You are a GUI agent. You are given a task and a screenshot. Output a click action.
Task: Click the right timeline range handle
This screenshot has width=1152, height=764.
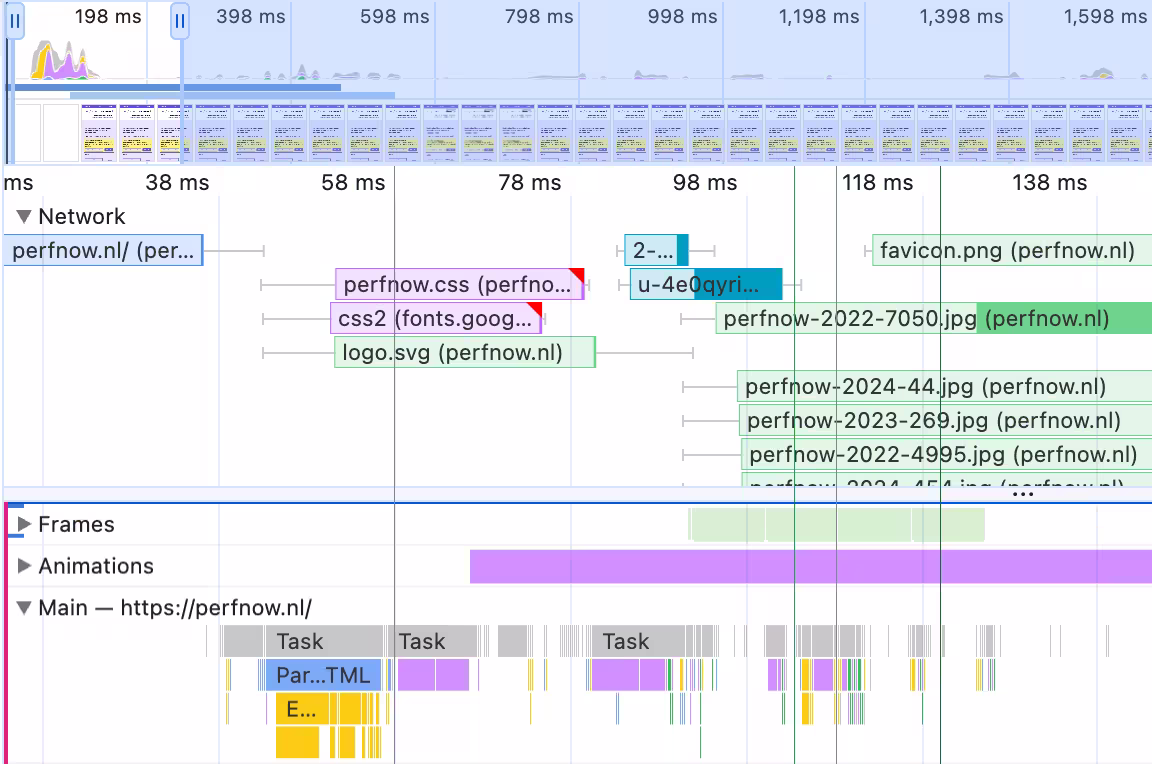point(179,22)
